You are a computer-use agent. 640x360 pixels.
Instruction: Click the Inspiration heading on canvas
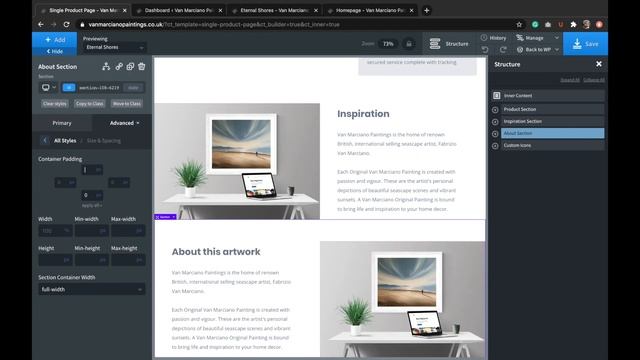(363, 114)
